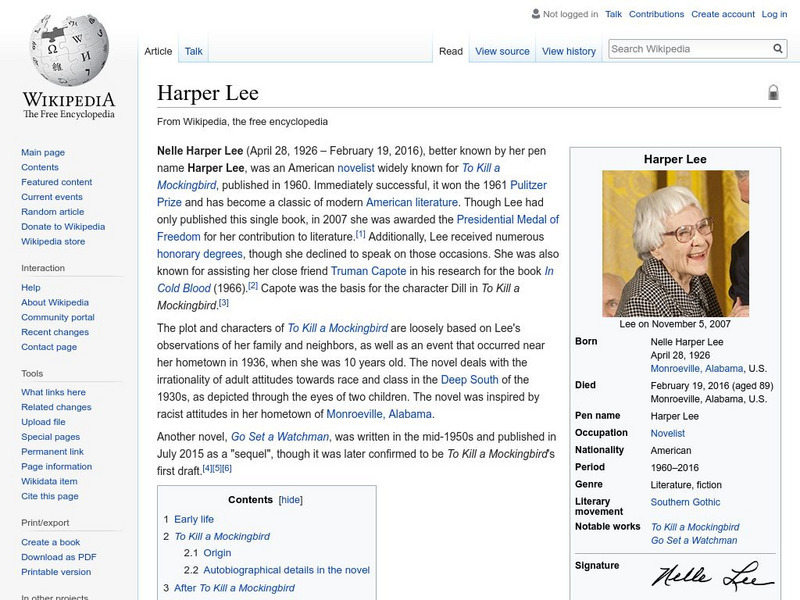
Task: Jump to Autobiographical details in the novel
Action: 286,570
